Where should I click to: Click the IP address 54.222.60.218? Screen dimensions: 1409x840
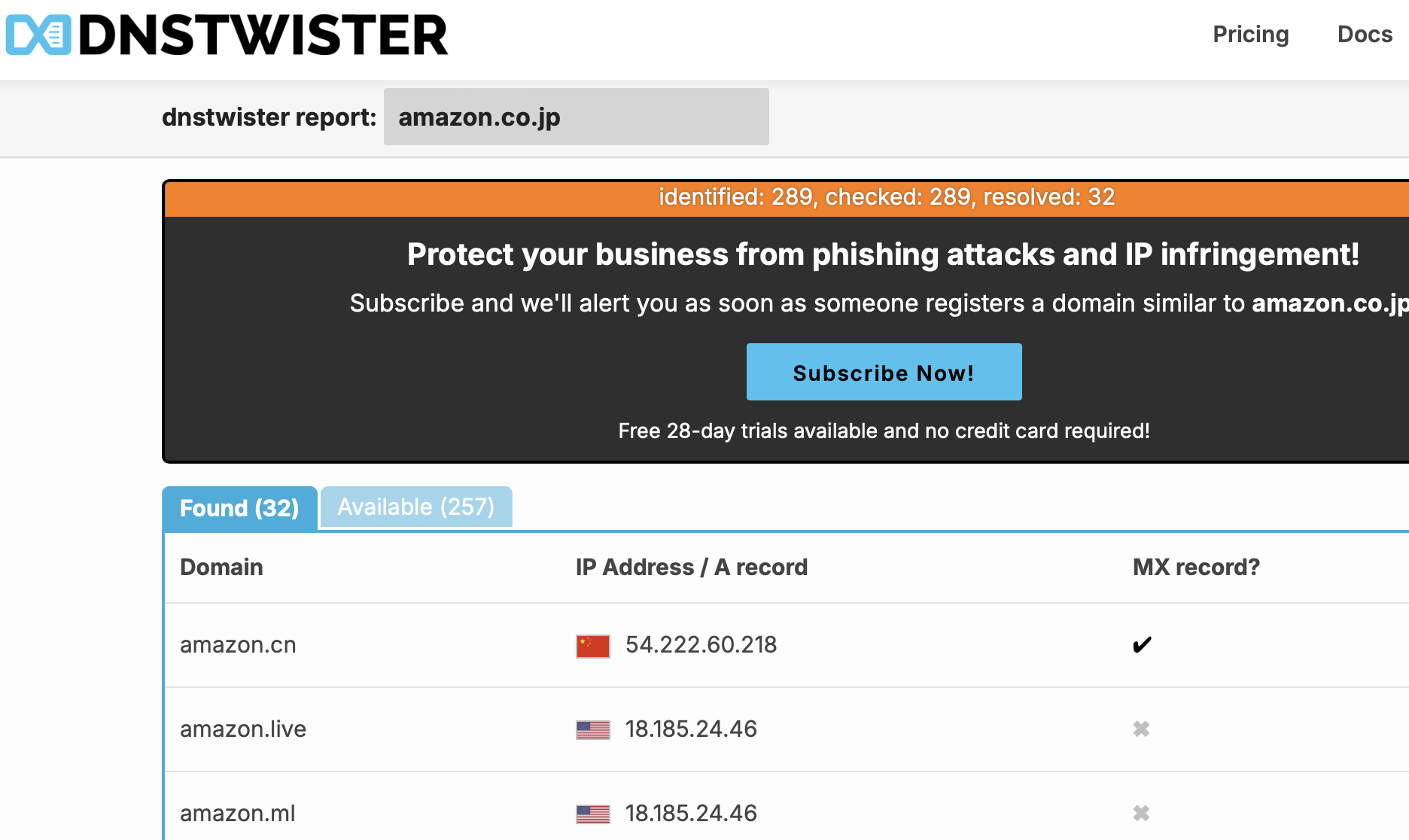701,645
